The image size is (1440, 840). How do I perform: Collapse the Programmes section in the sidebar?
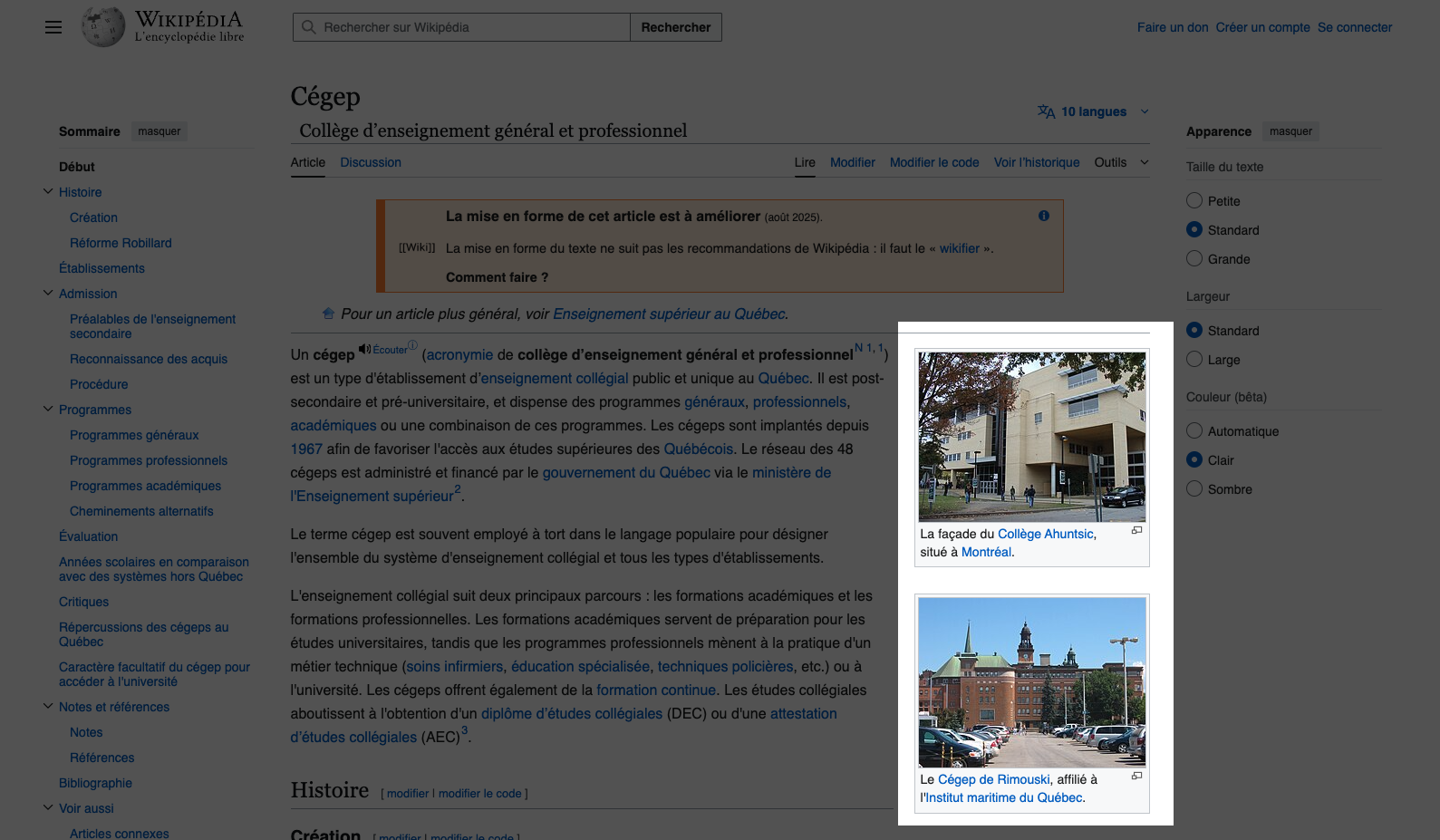pos(48,410)
